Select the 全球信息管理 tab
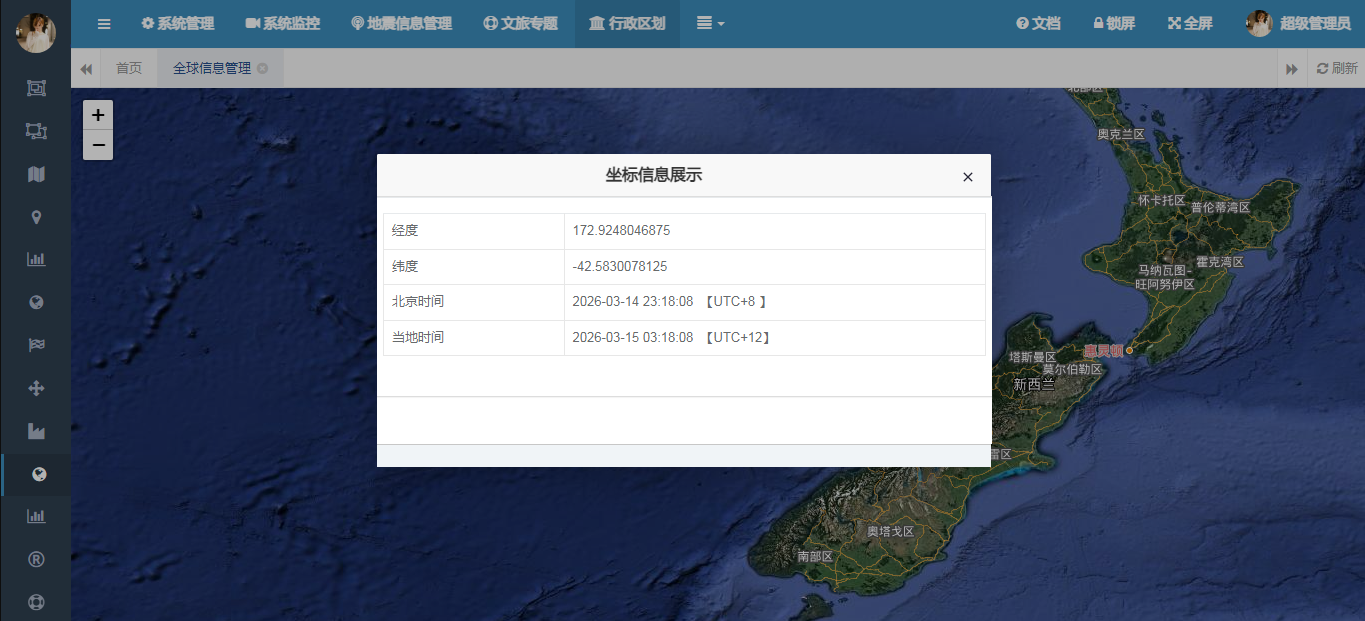The width and height of the screenshot is (1365, 621). [x=212, y=68]
